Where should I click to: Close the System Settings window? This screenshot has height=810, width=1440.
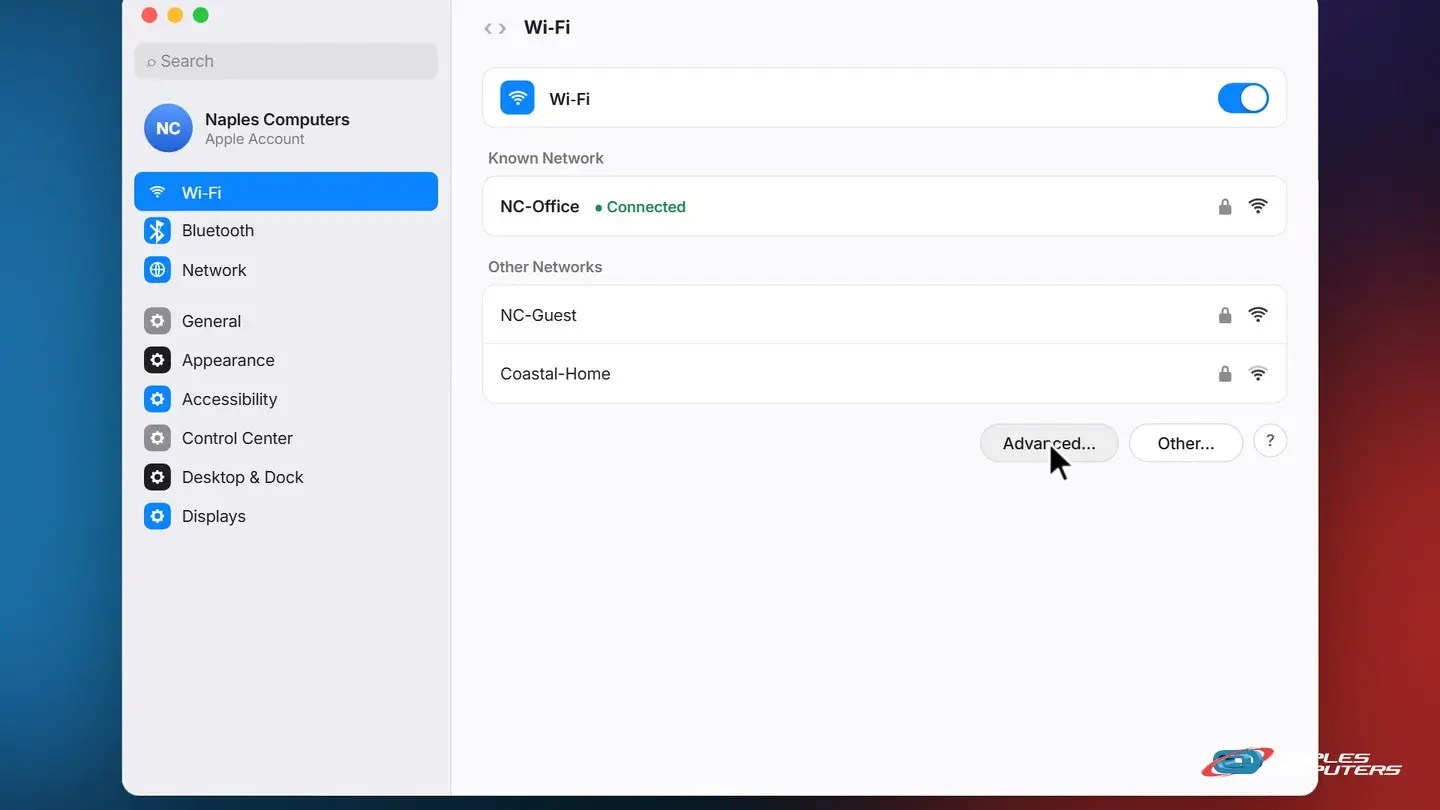coord(149,15)
